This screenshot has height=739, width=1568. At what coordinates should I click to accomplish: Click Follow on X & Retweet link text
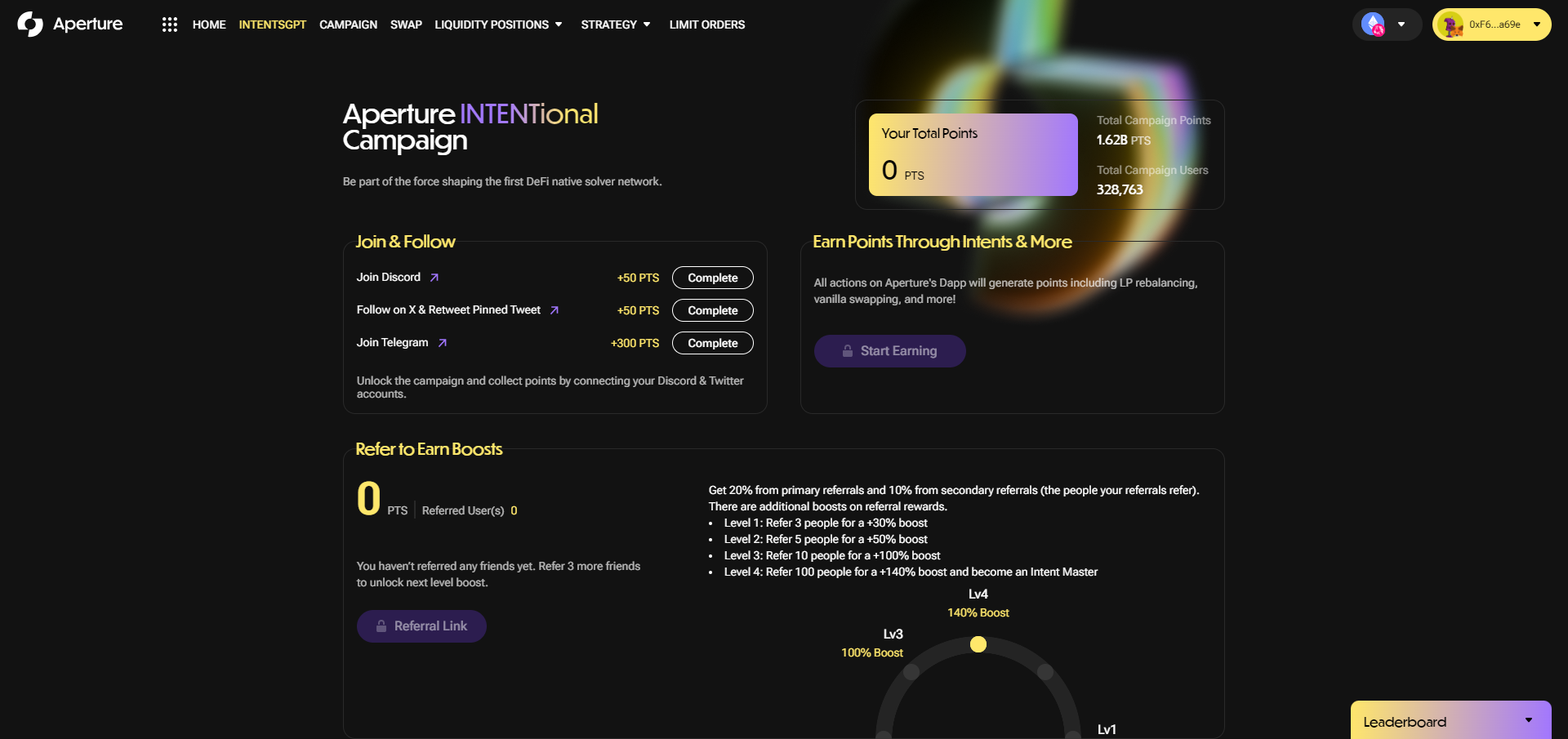(x=448, y=310)
